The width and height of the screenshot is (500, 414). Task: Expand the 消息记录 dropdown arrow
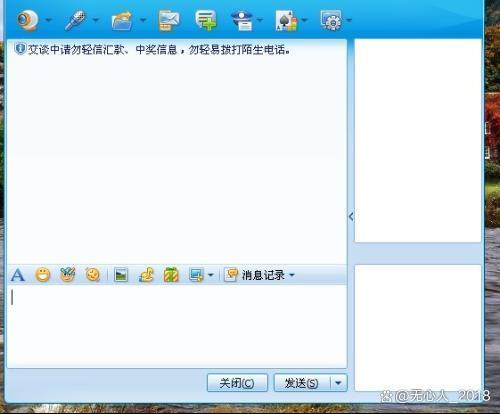292,275
